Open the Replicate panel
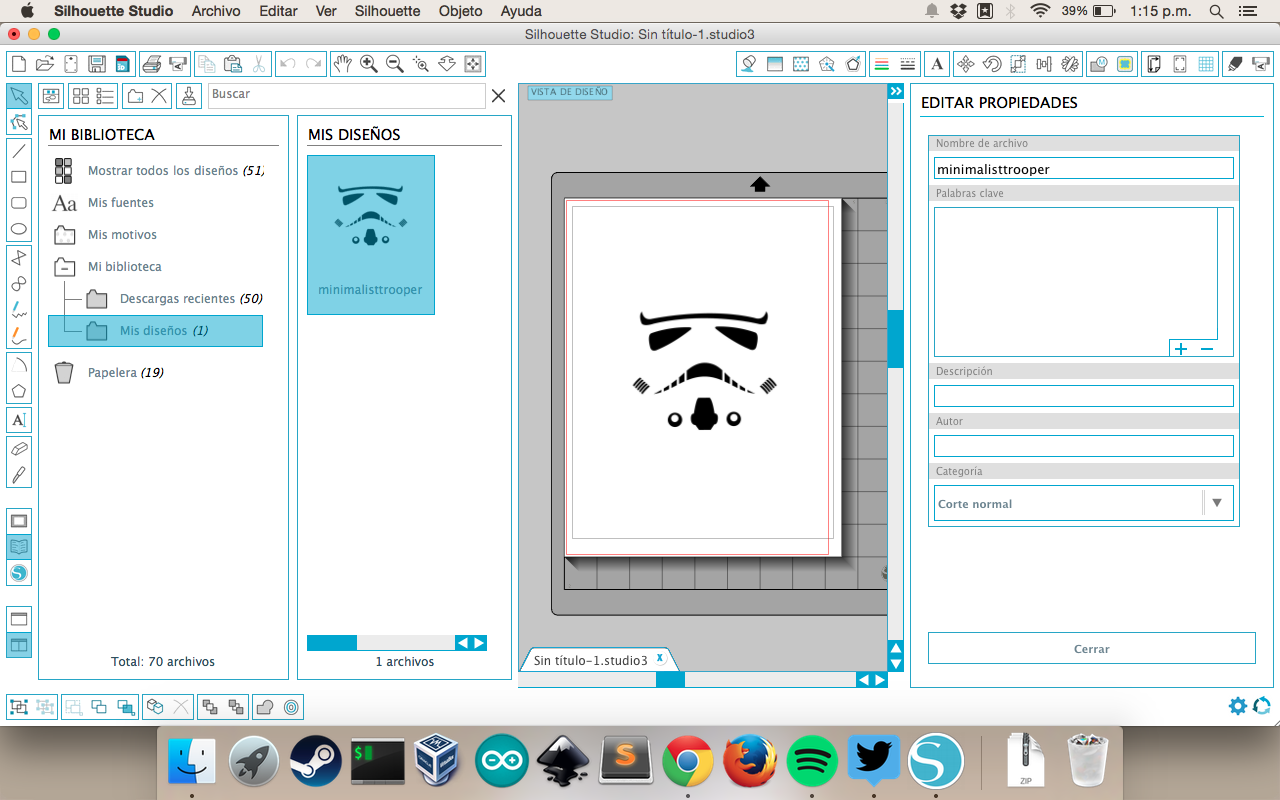 click(x=1070, y=64)
